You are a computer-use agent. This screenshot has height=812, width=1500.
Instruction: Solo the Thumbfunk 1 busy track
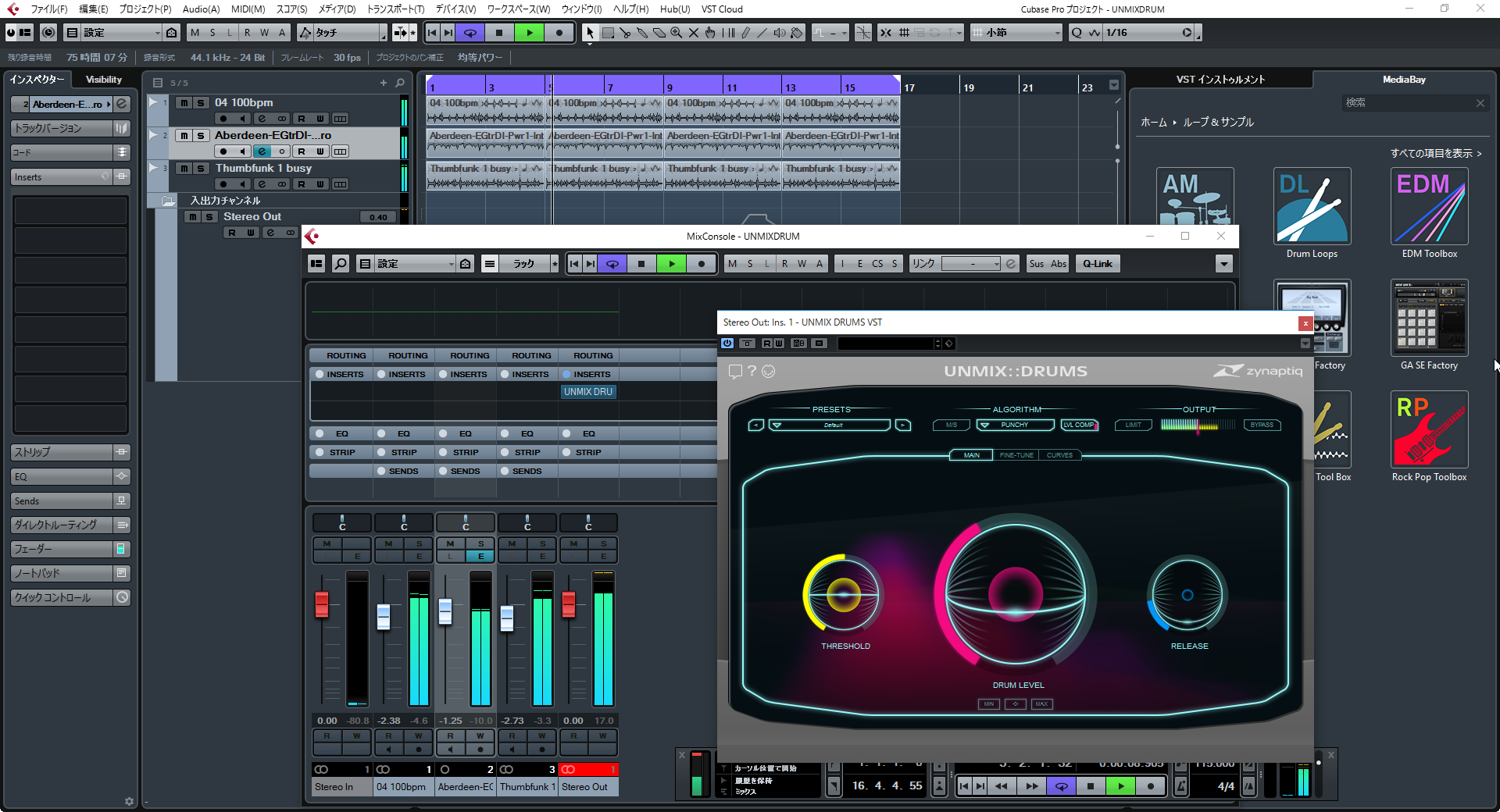coord(201,169)
